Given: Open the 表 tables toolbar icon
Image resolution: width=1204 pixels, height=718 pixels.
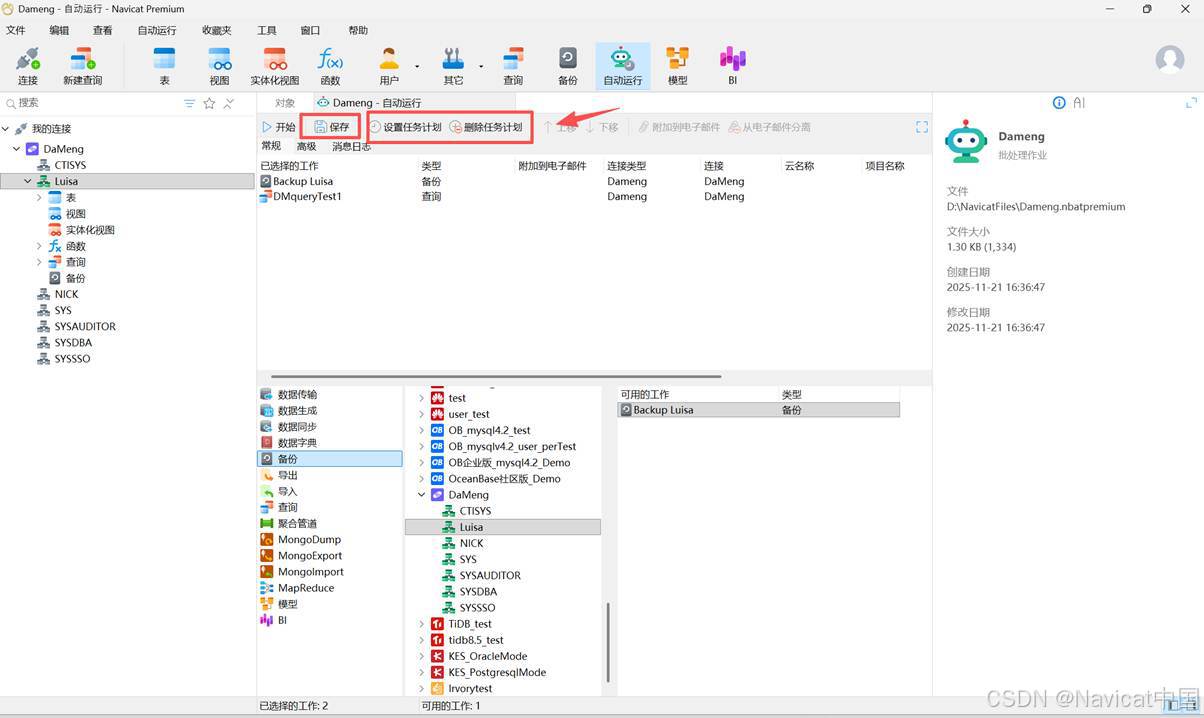Looking at the screenshot, I should pos(164,66).
